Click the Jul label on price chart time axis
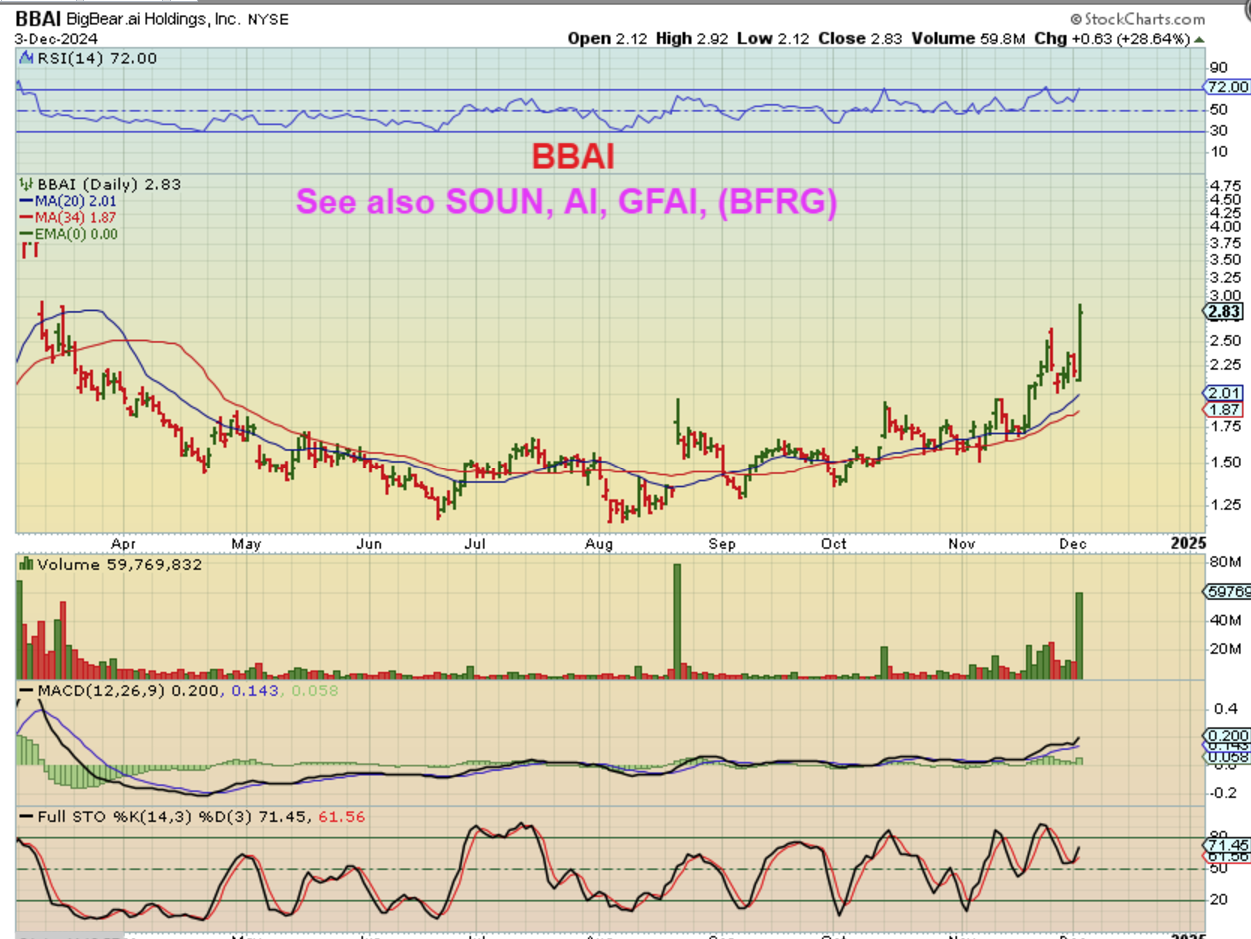The height and width of the screenshot is (939, 1251). point(476,544)
